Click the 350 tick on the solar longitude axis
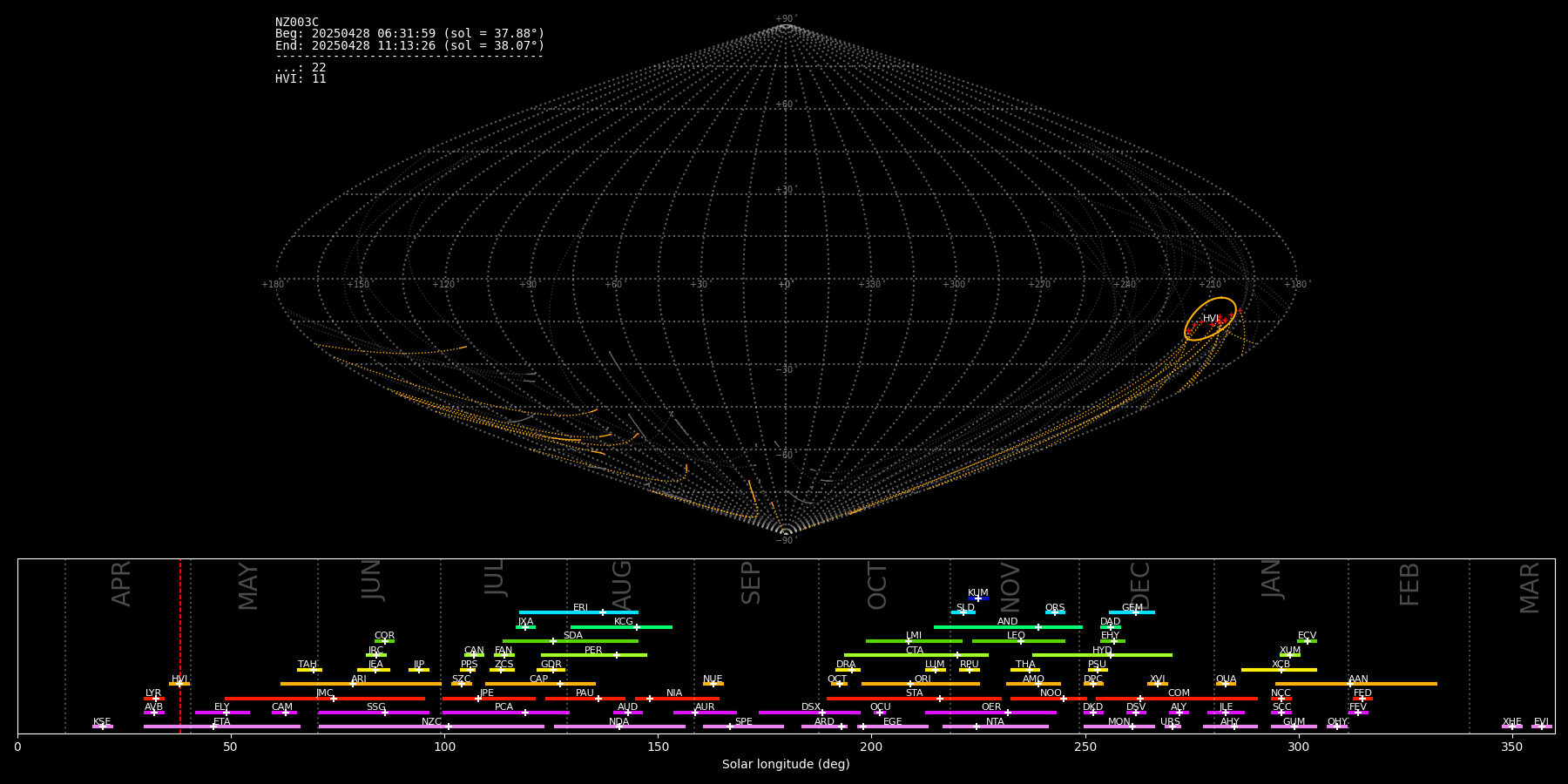The width and height of the screenshot is (1568, 784). [x=1511, y=747]
